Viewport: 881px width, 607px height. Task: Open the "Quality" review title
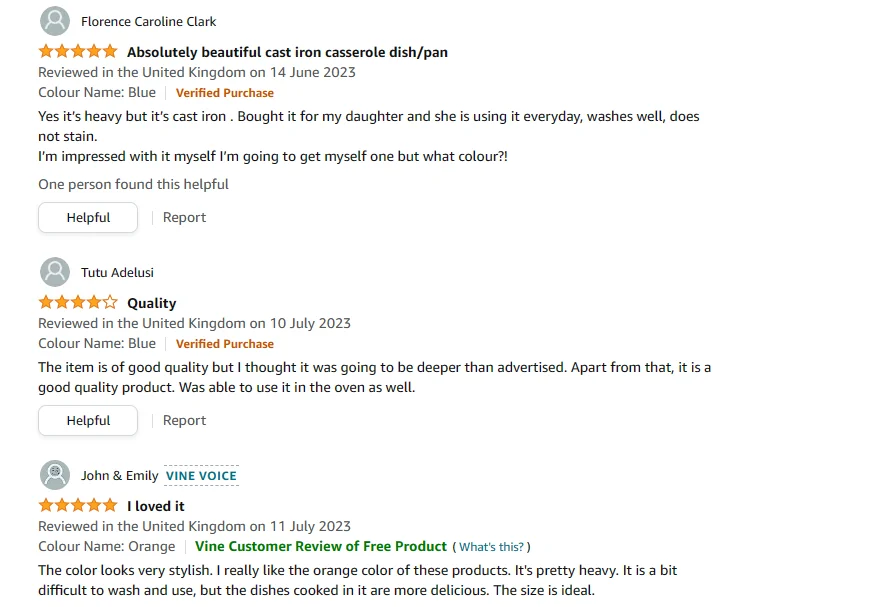pyautogui.click(x=151, y=303)
